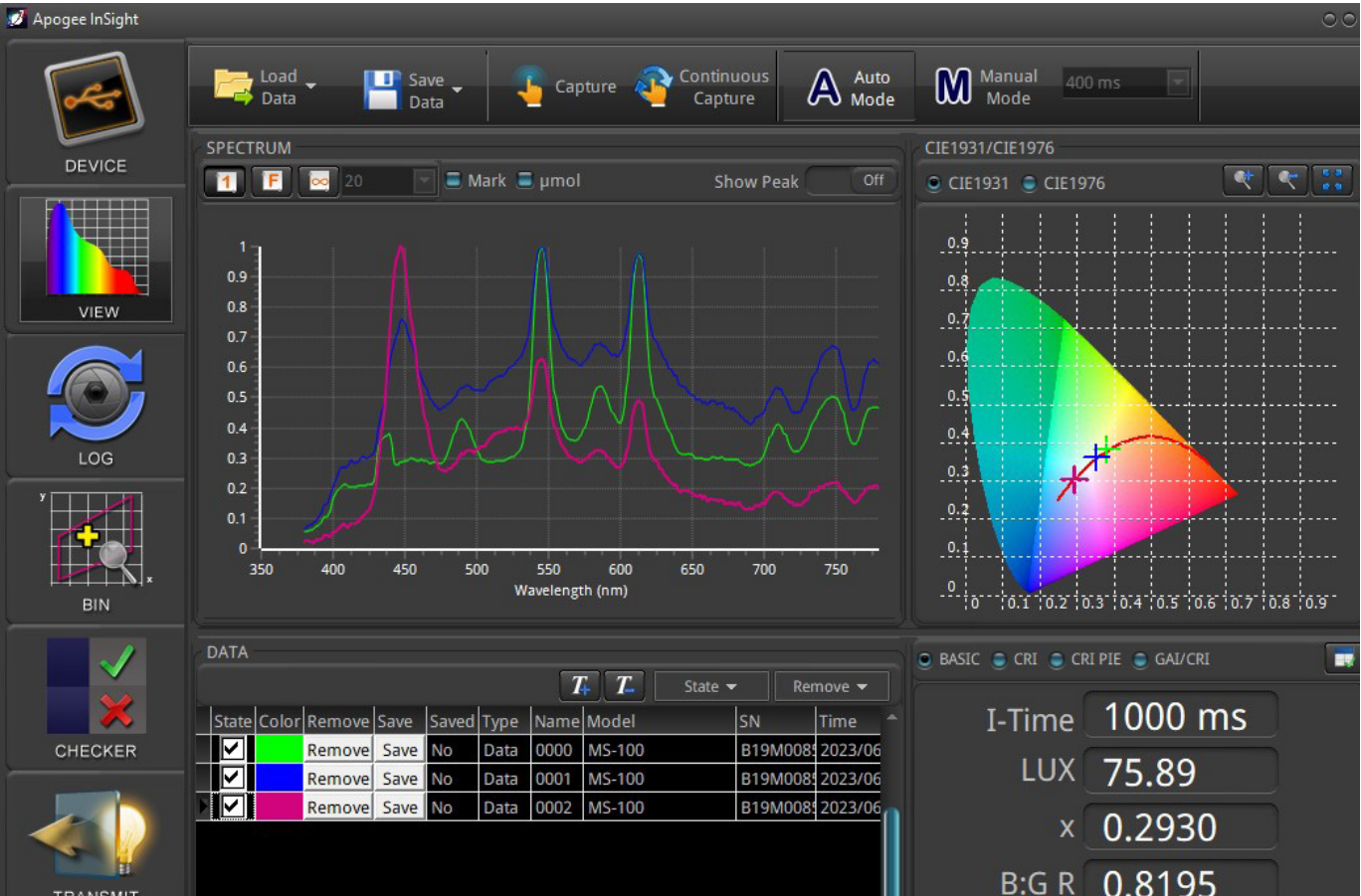Viewport: 1361px width, 896px height.
Task: Click Save button for row 0000
Action: point(400,750)
